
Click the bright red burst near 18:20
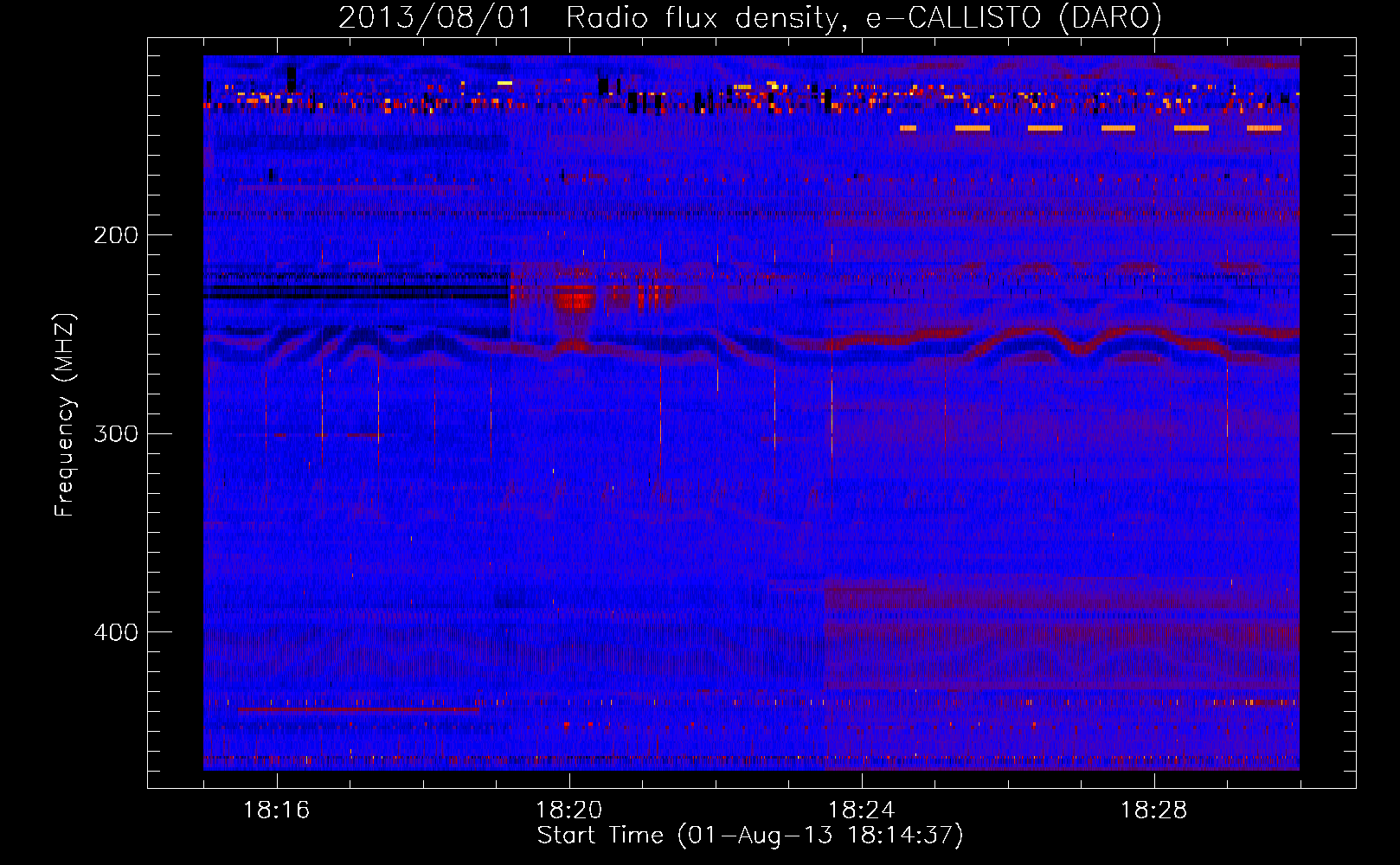click(575, 297)
